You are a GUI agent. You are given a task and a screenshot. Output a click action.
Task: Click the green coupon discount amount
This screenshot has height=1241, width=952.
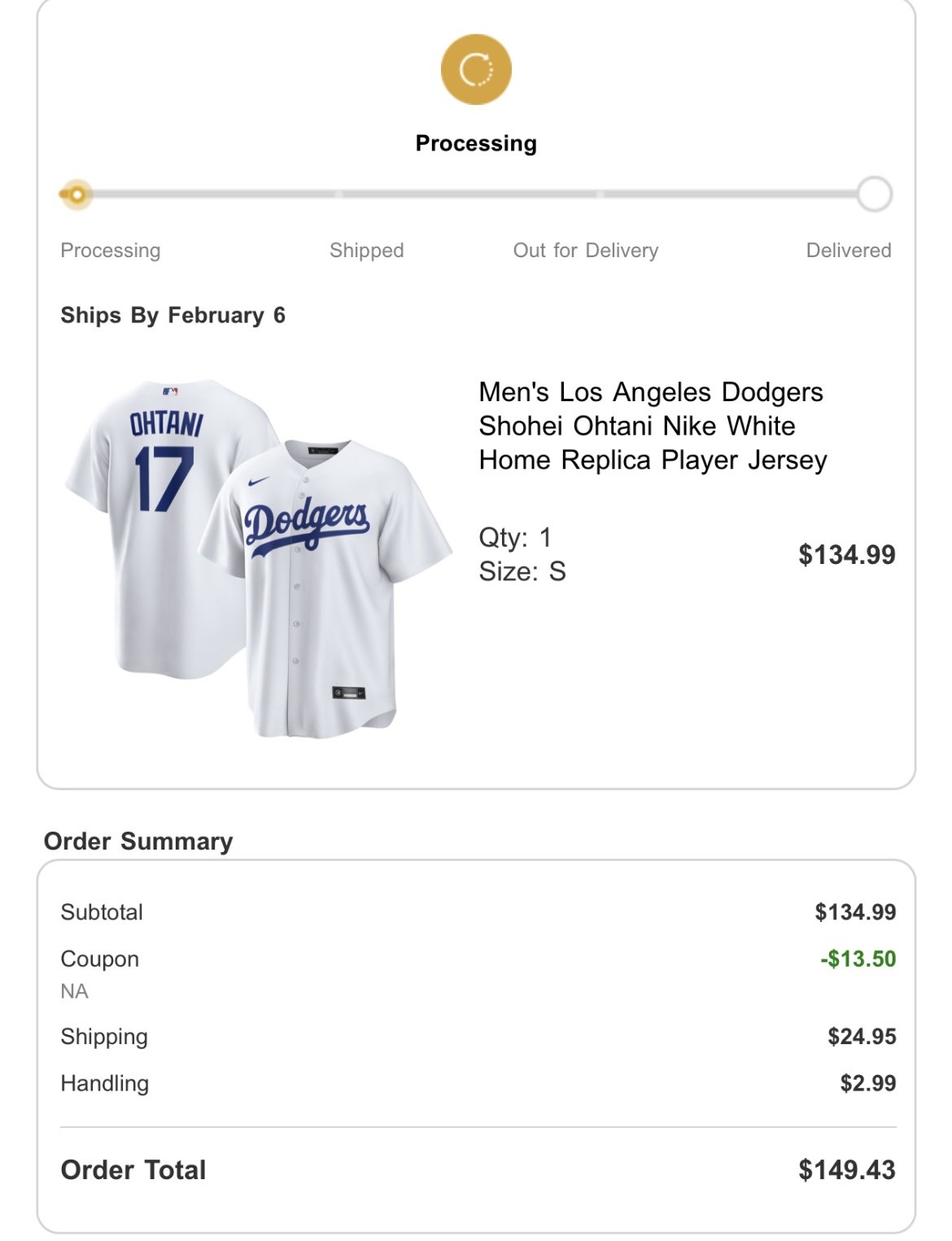pyautogui.click(x=858, y=959)
